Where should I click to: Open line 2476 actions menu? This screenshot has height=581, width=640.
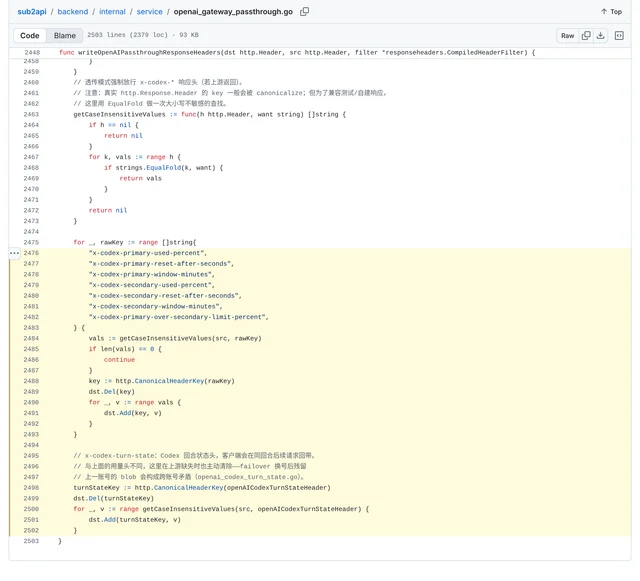pos(14,253)
